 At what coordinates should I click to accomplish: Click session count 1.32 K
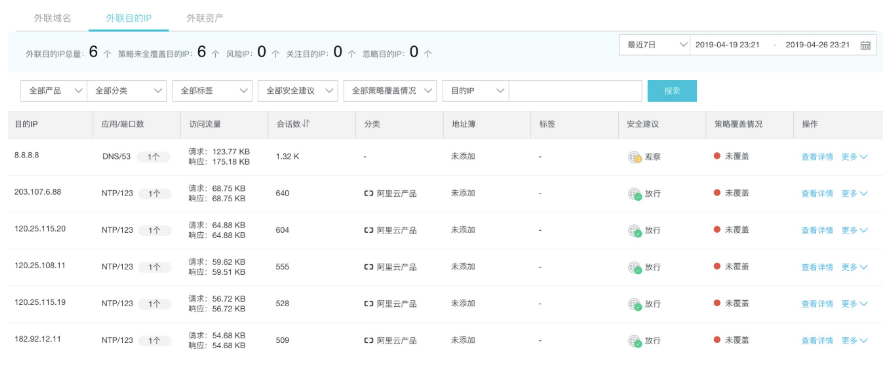(287, 156)
